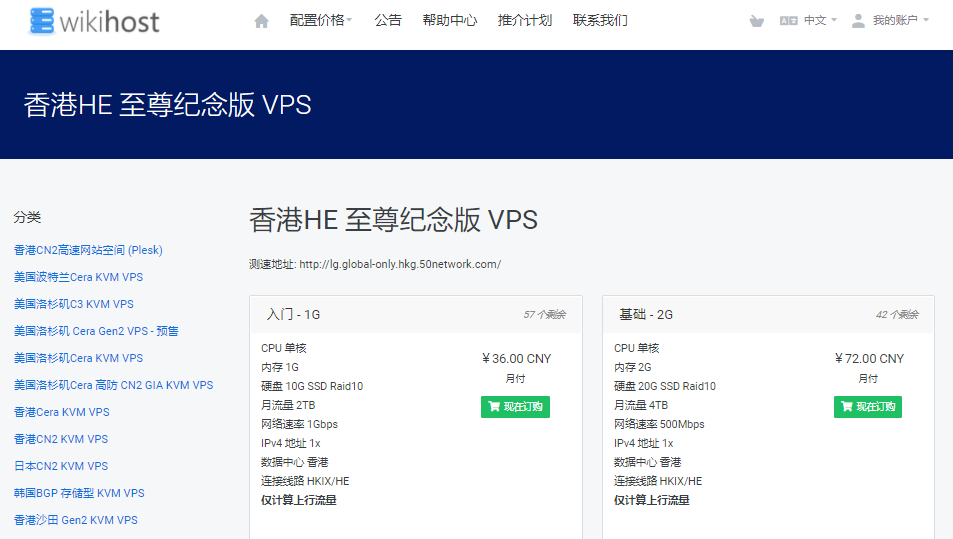Click the 分类 sidebar heading

click(x=27, y=217)
